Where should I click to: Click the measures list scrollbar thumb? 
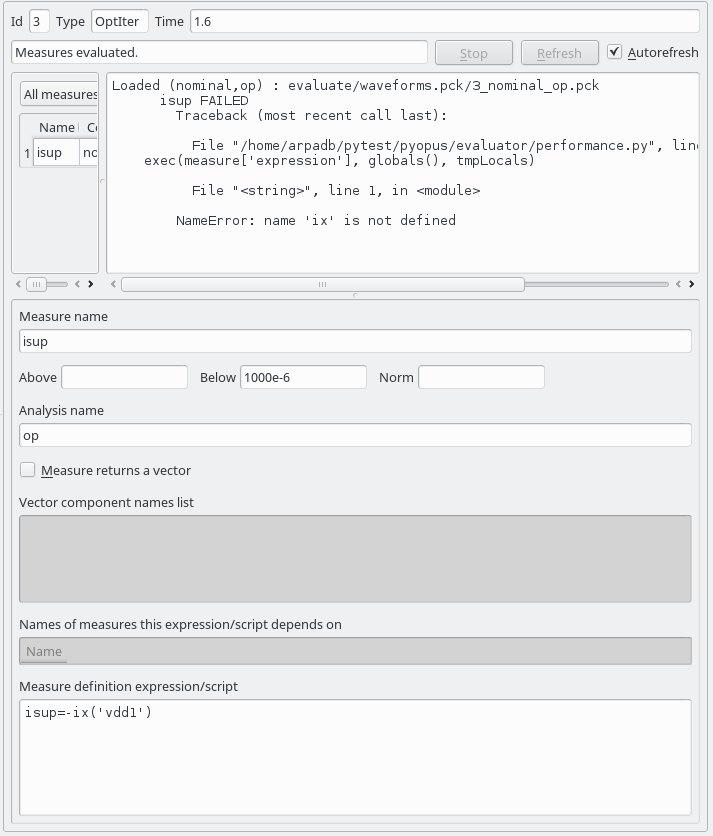tap(37, 284)
